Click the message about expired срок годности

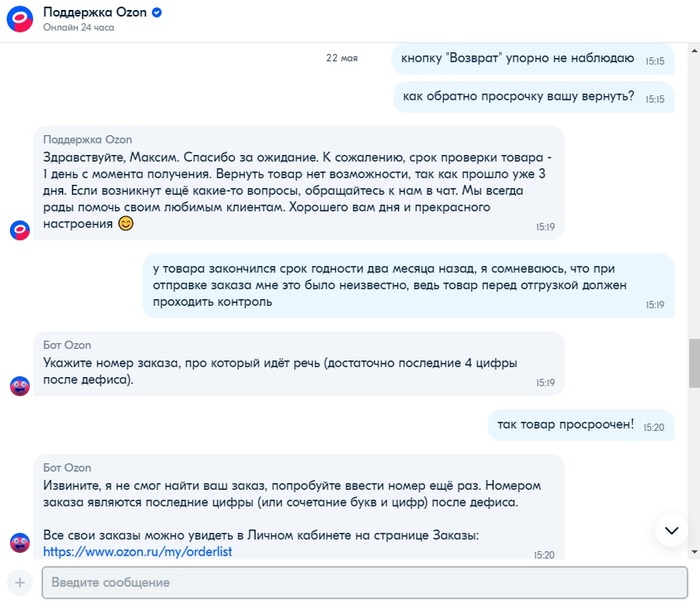click(x=395, y=285)
